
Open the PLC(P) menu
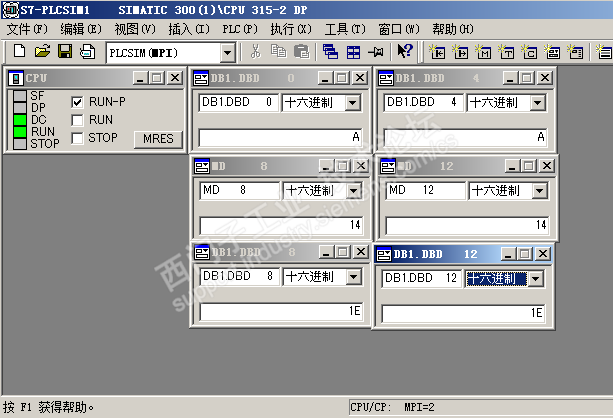(240, 29)
